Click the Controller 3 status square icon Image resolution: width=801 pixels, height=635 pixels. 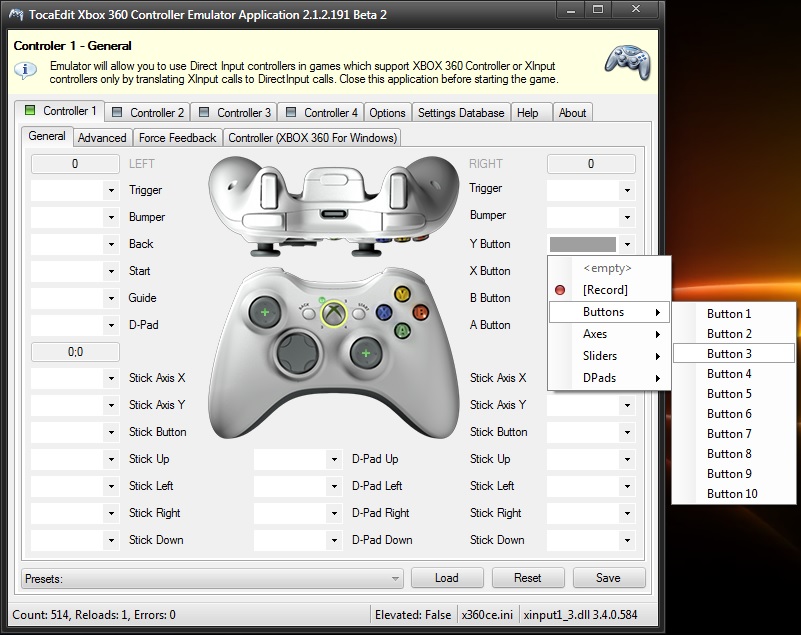[x=204, y=112]
